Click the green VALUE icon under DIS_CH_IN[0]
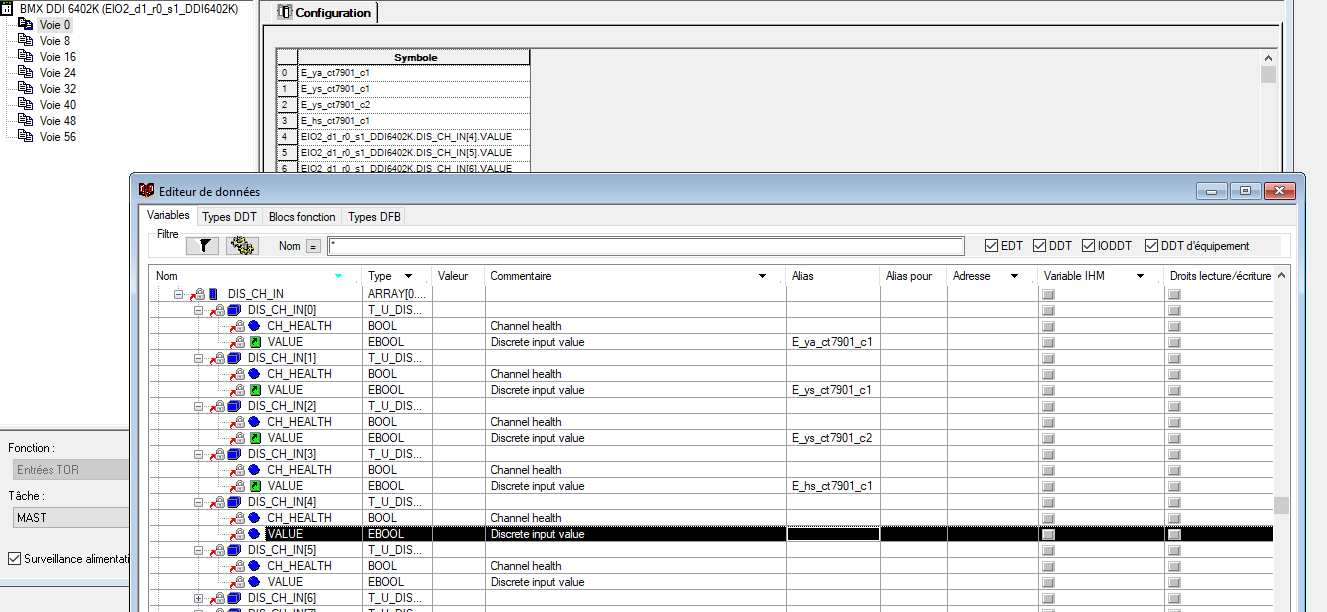This screenshot has width=1327, height=612. pos(255,342)
